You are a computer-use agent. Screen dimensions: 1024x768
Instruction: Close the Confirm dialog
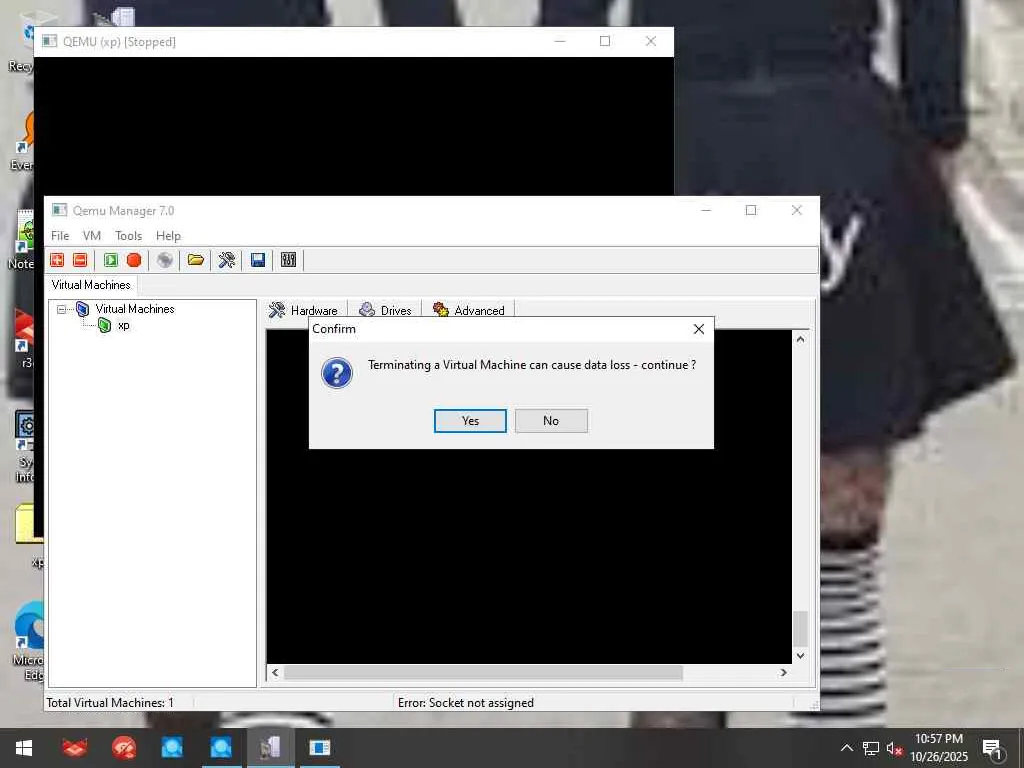(x=699, y=329)
